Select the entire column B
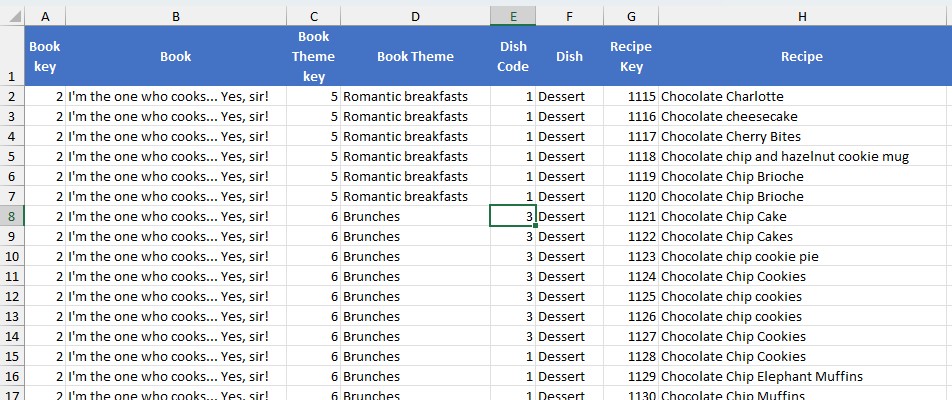The image size is (952, 400). coord(176,16)
